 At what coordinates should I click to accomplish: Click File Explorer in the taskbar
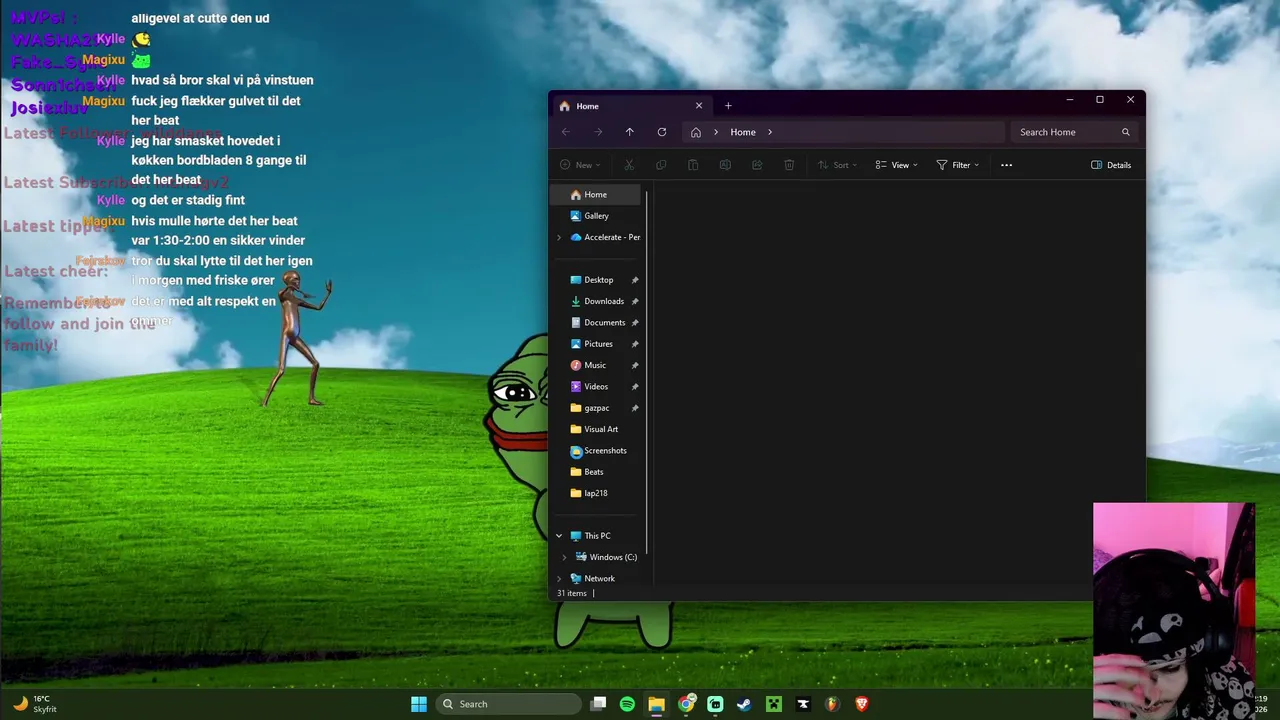pos(656,704)
